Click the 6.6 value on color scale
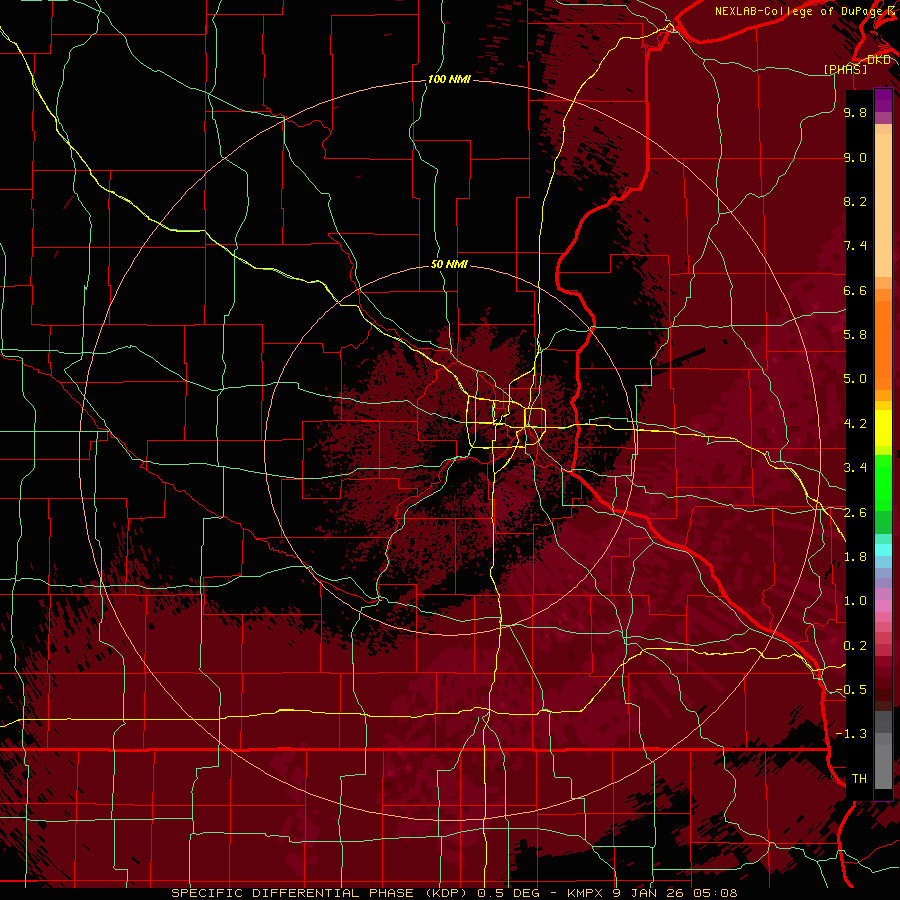Screen dimensions: 900x900 [855, 290]
